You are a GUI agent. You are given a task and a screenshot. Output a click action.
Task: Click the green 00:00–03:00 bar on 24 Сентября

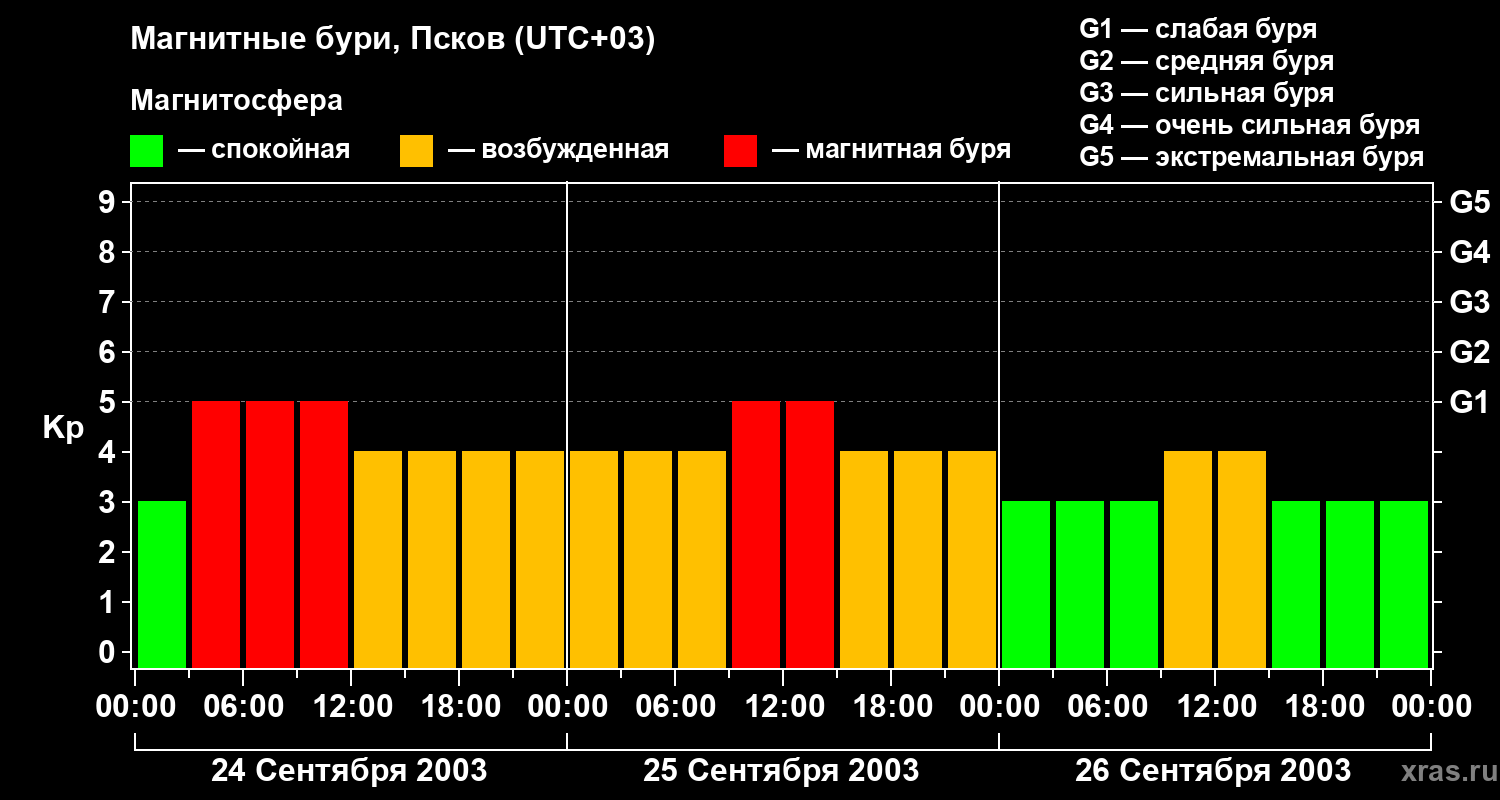coord(162,585)
